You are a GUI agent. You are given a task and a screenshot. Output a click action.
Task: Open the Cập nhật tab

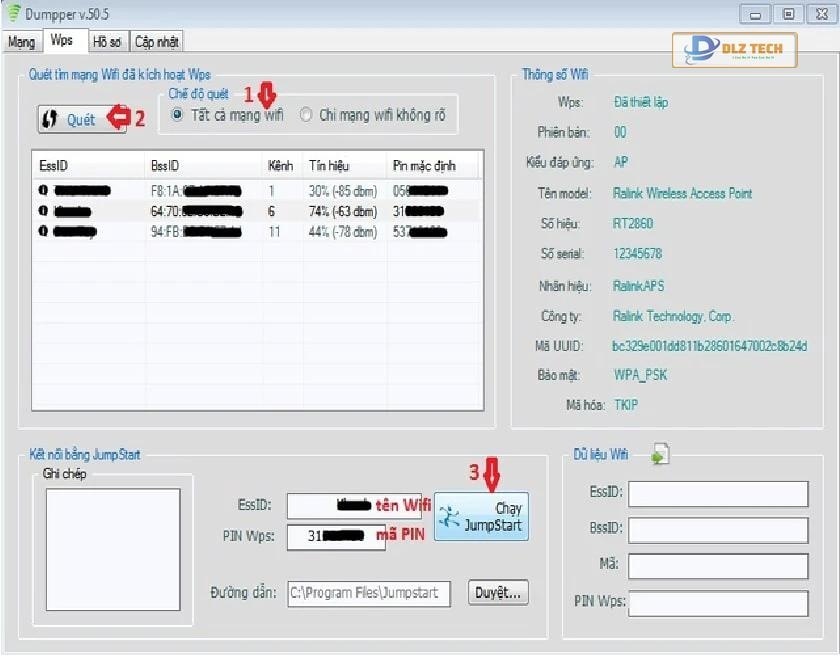click(x=159, y=41)
